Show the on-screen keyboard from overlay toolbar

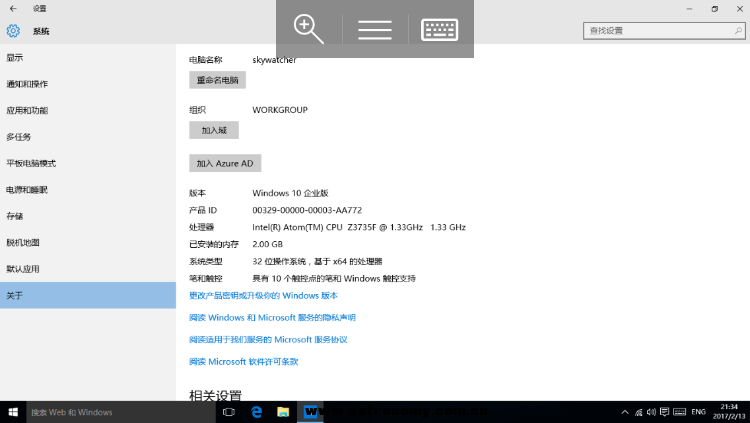440,30
